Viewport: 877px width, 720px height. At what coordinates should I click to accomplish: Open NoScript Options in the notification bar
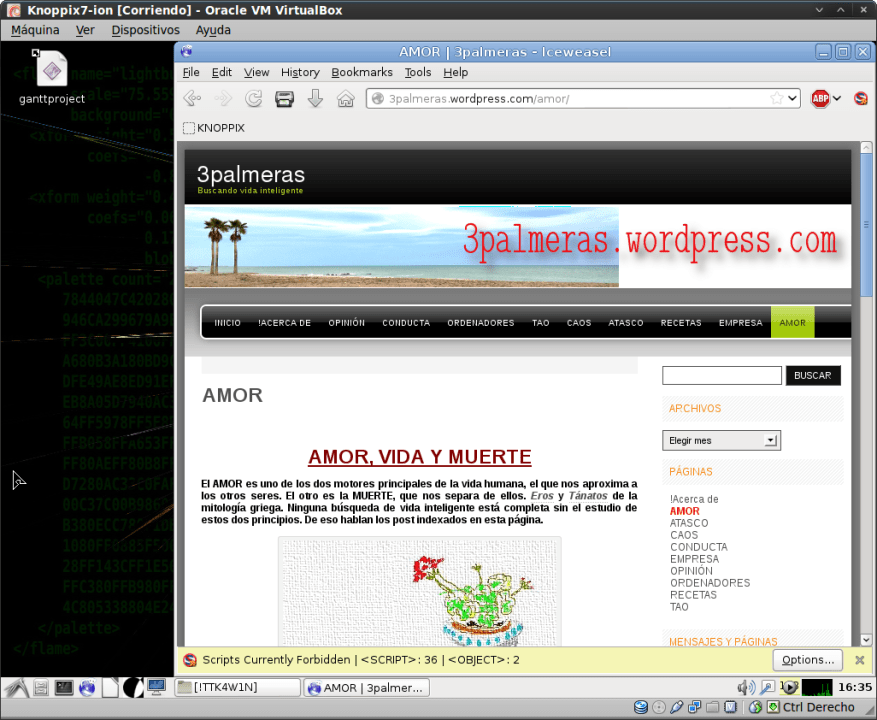(807, 660)
